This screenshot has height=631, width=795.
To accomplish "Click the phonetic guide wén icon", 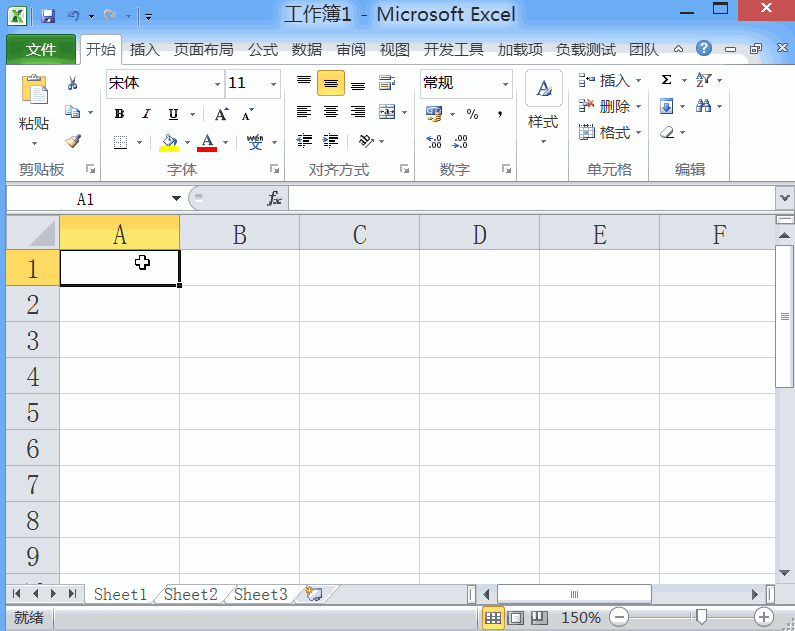I will pyautogui.click(x=255, y=142).
